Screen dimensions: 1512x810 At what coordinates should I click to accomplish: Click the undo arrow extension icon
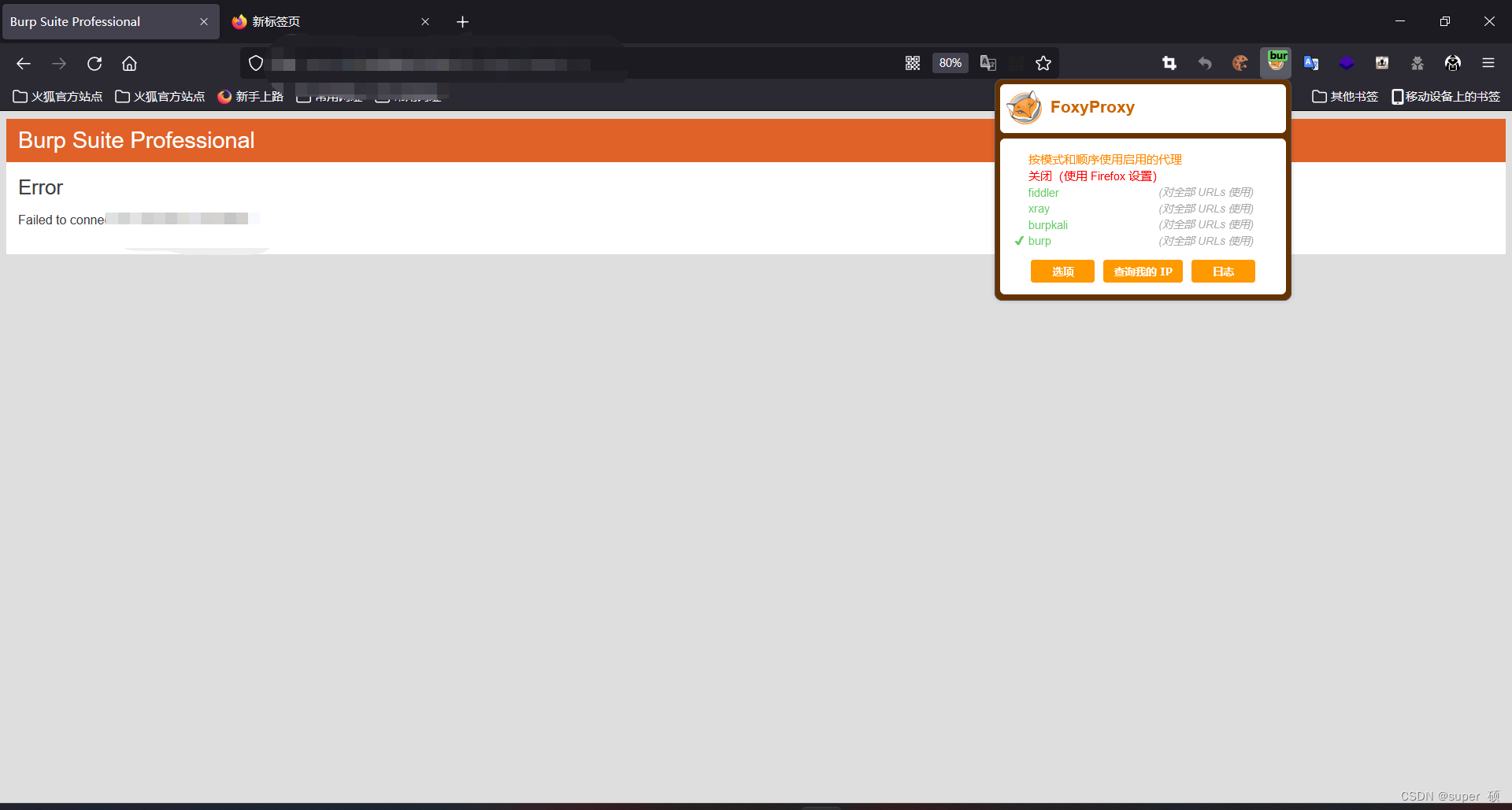(x=1205, y=64)
